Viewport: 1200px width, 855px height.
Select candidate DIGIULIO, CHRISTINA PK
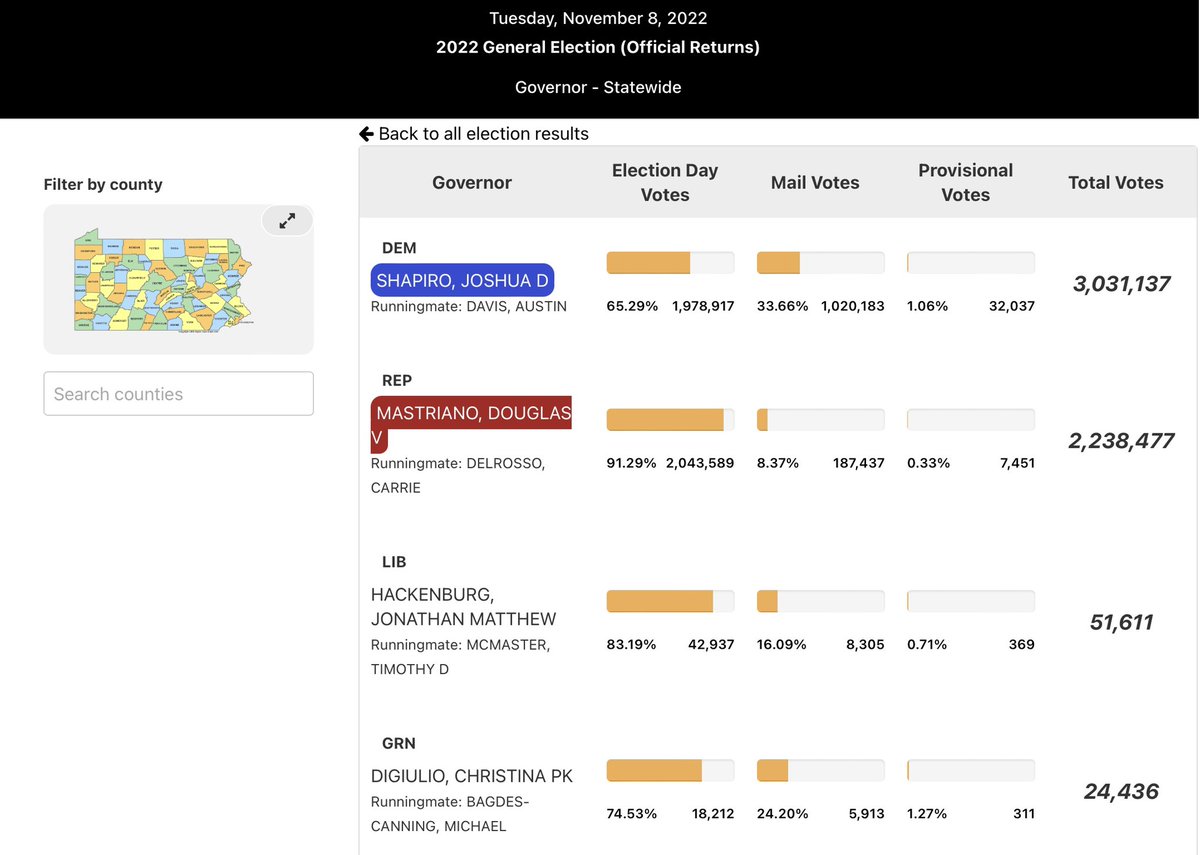[x=472, y=776]
